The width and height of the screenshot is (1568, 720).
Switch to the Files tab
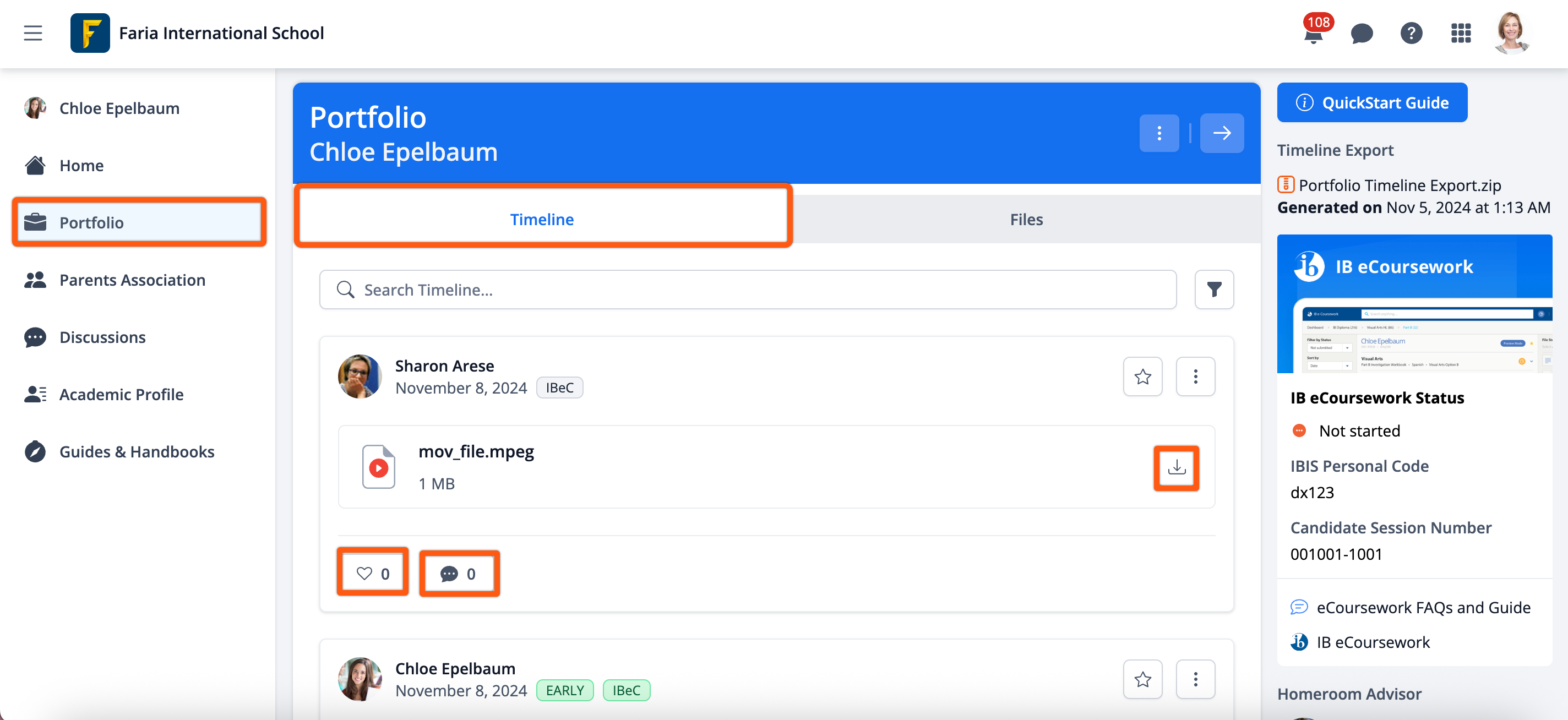[x=1026, y=219]
